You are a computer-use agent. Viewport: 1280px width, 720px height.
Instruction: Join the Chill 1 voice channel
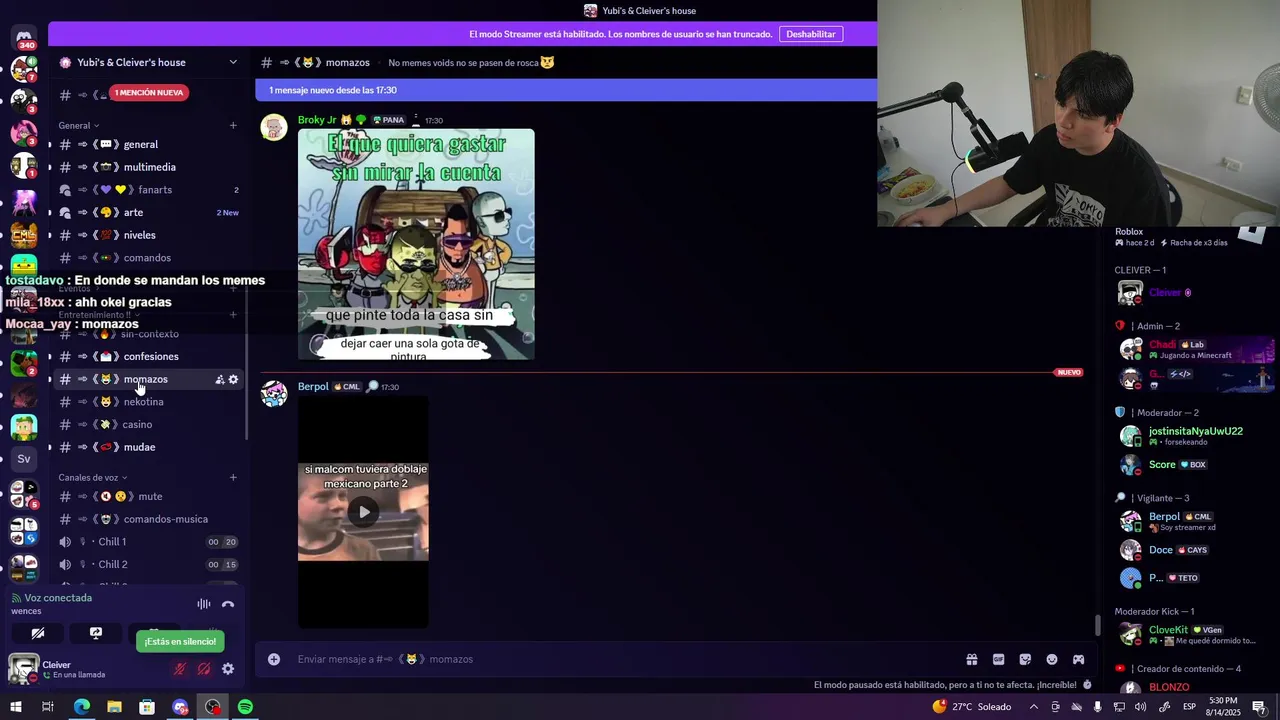tap(147, 542)
